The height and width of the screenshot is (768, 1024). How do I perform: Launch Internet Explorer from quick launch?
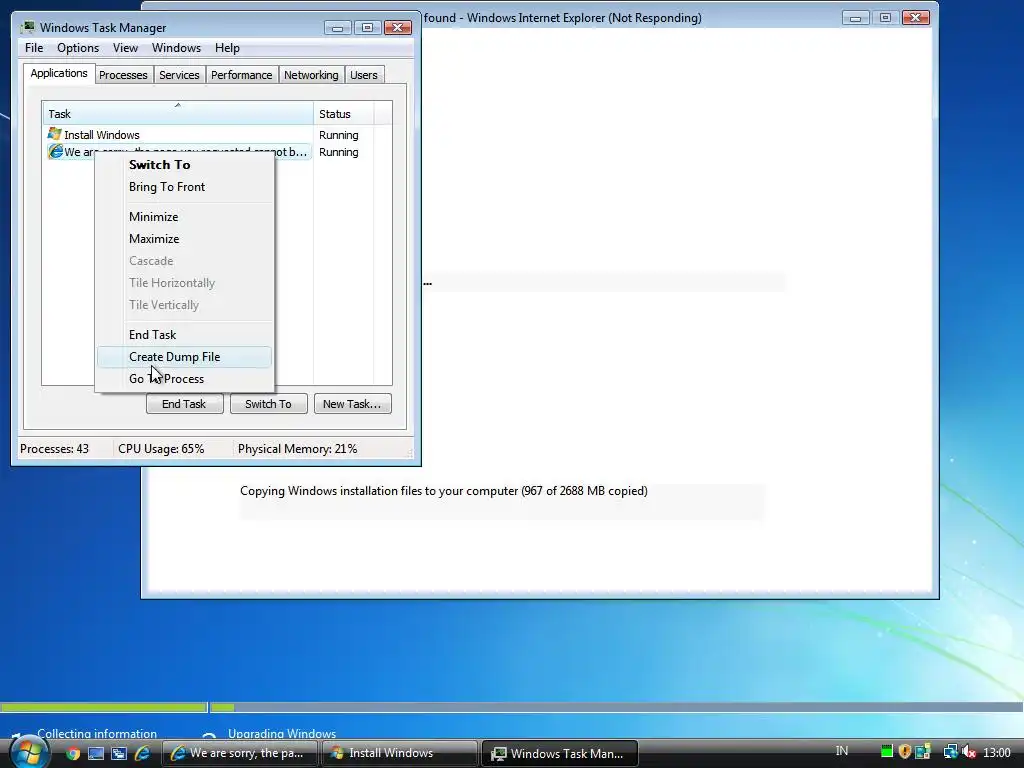(142, 753)
